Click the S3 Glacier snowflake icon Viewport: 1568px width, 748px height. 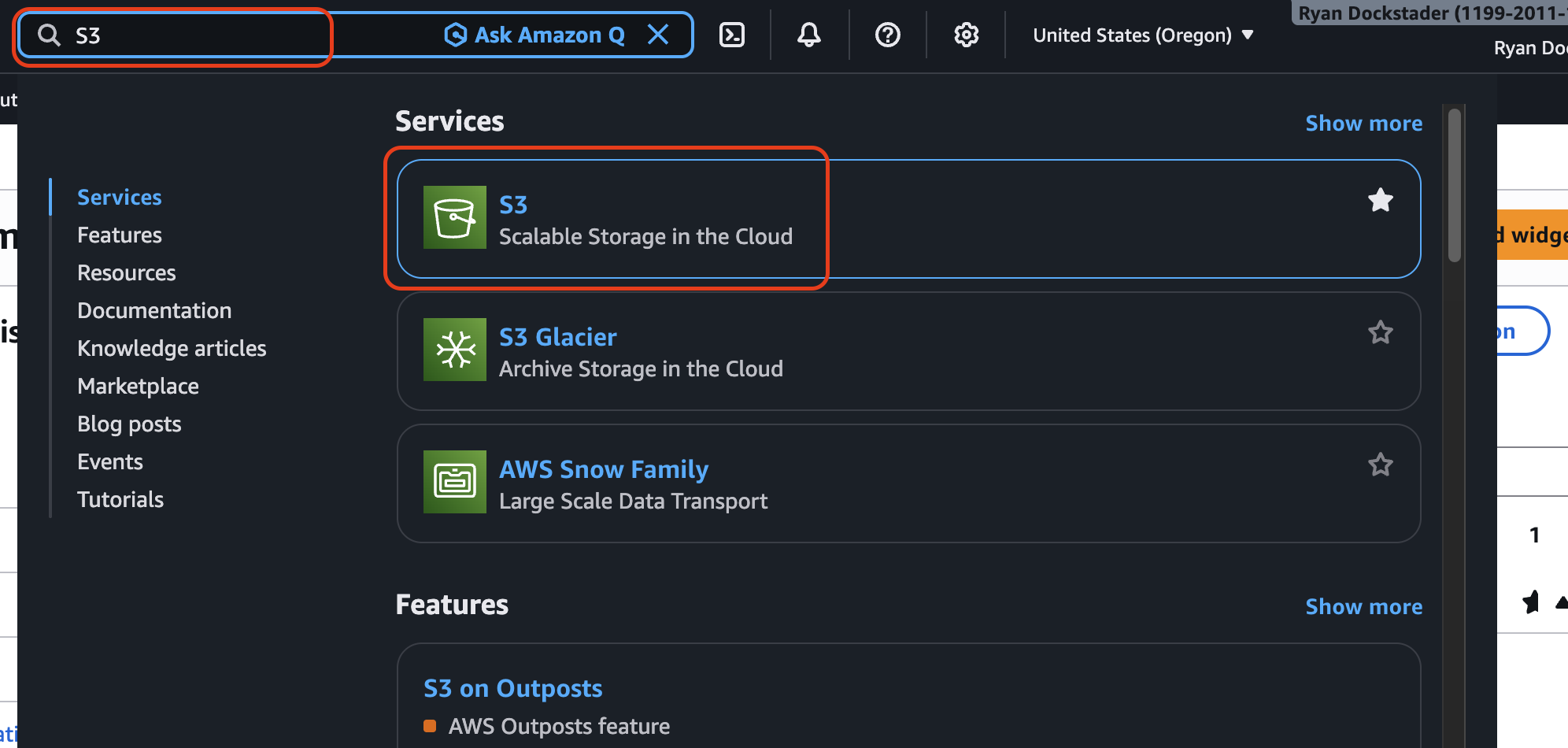coord(455,350)
